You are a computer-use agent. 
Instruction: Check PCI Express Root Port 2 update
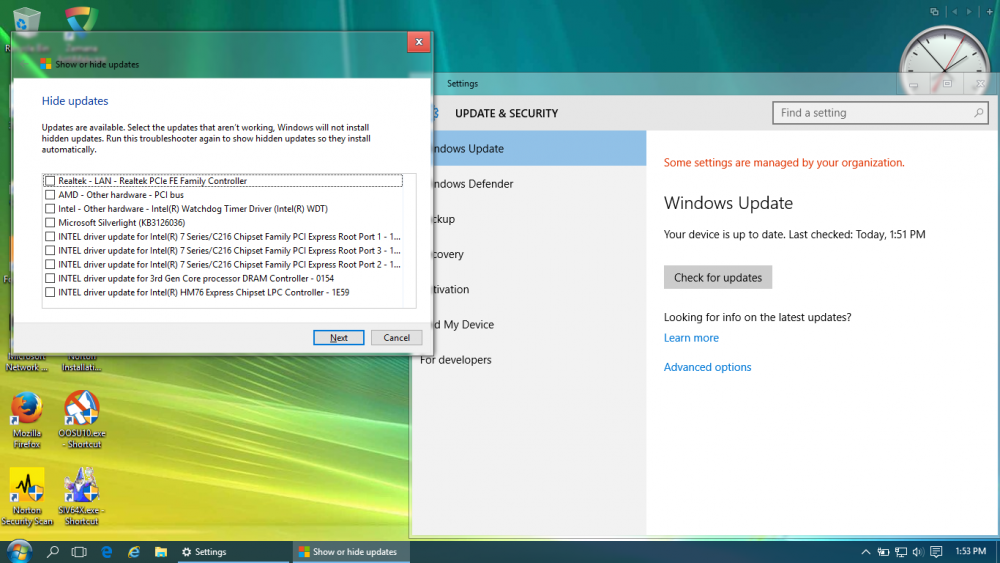(x=50, y=265)
